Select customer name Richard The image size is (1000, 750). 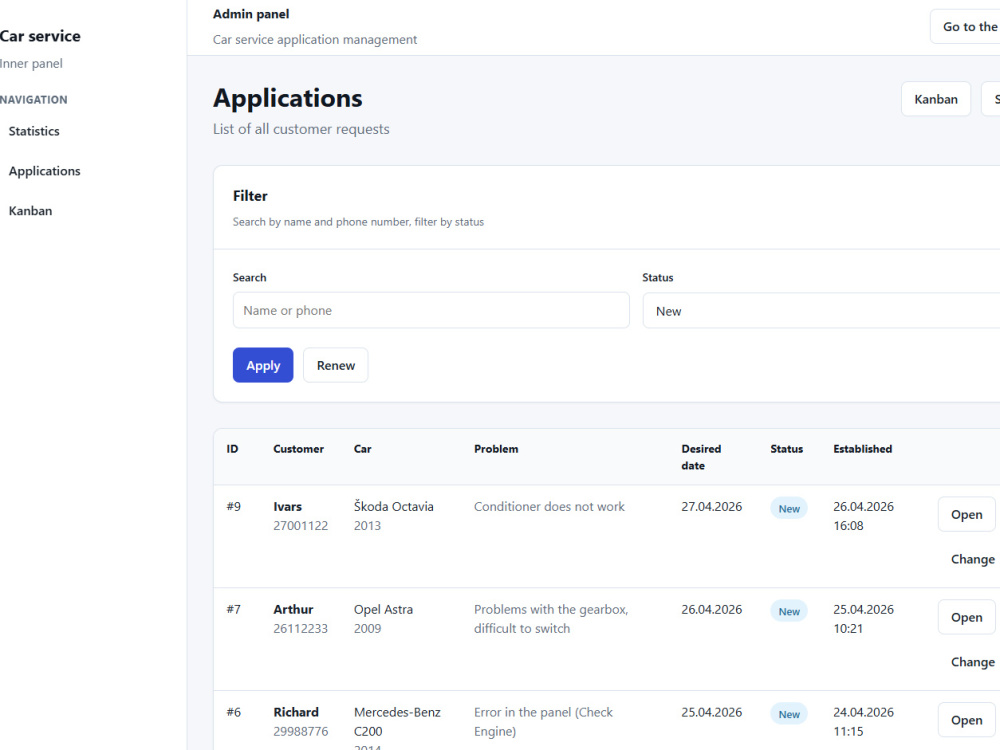tap(296, 712)
